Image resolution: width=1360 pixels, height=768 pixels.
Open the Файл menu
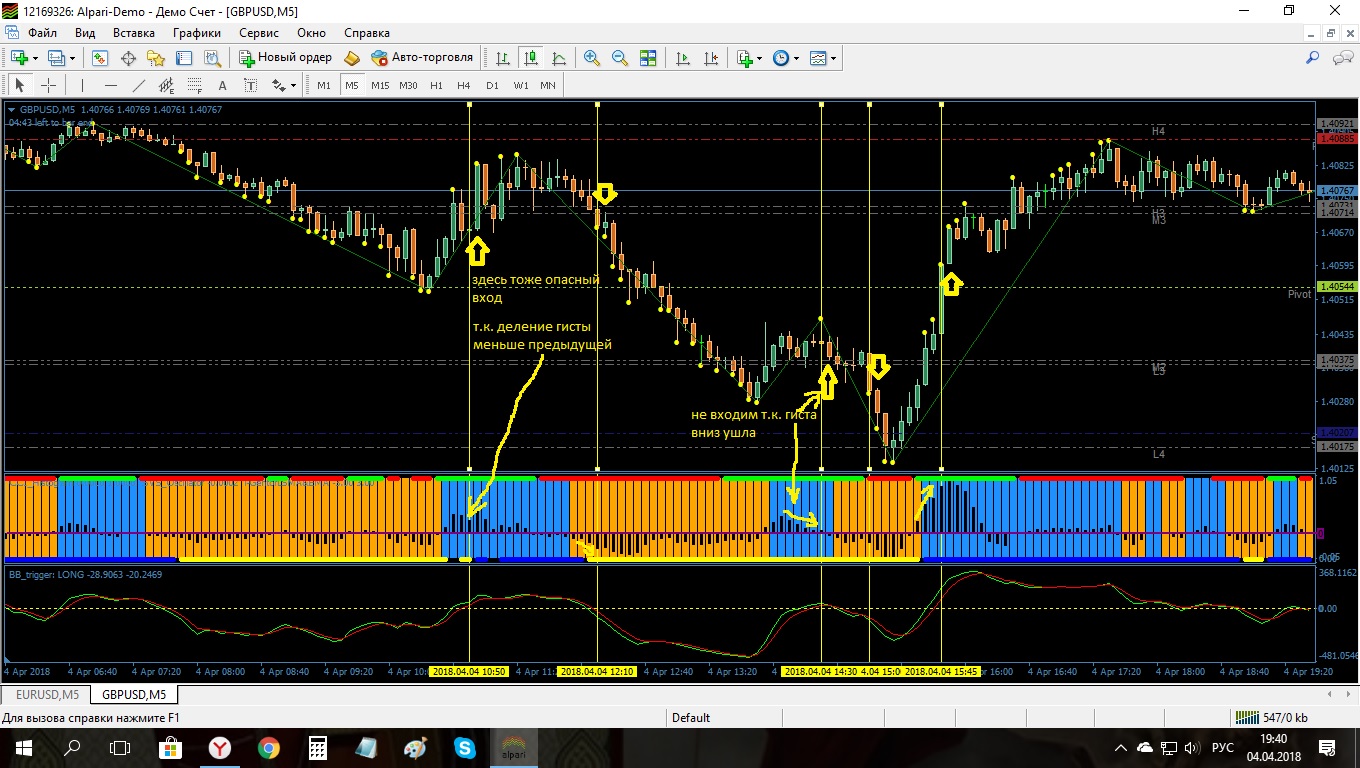(42, 33)
